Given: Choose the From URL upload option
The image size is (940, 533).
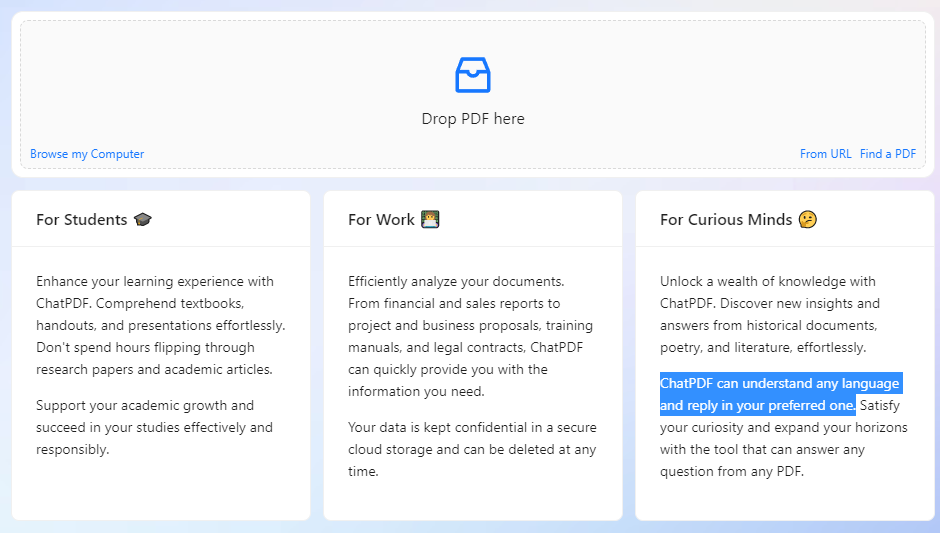Looking at the screenshot, I should [x=825, y=154].
